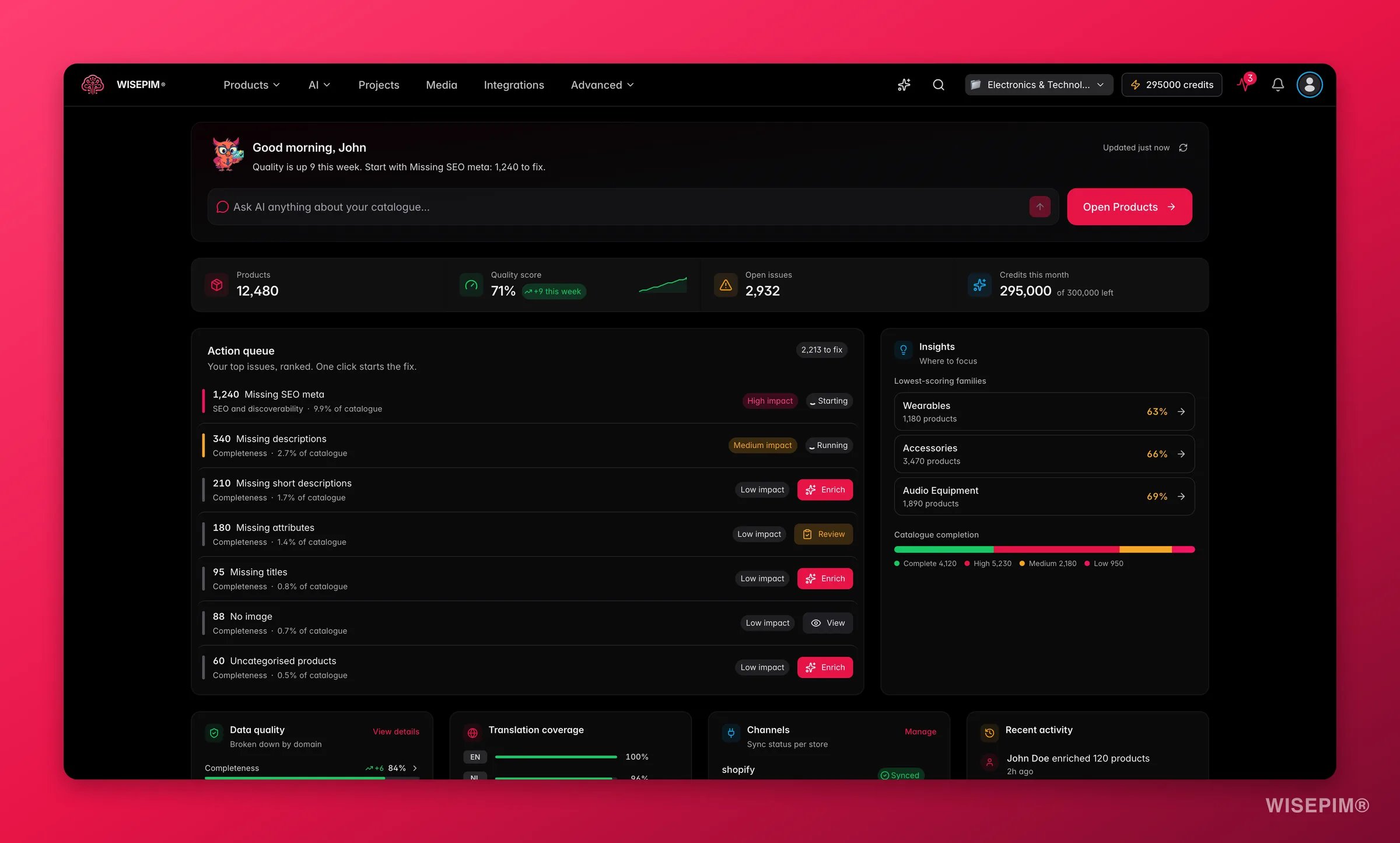
Task: Click the +9 this week badge
Action: (553, 291)
